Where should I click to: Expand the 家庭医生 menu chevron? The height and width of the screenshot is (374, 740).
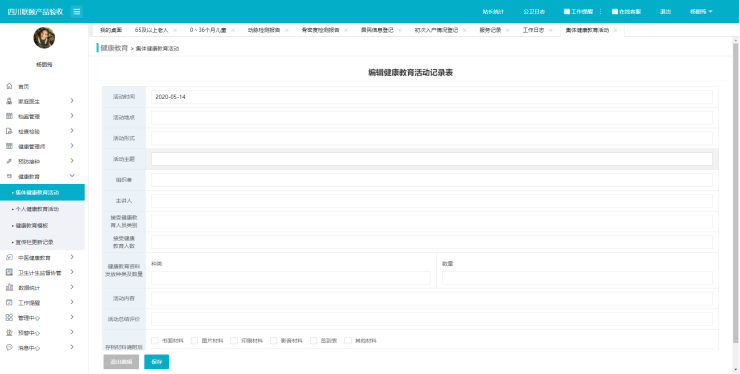72,101
